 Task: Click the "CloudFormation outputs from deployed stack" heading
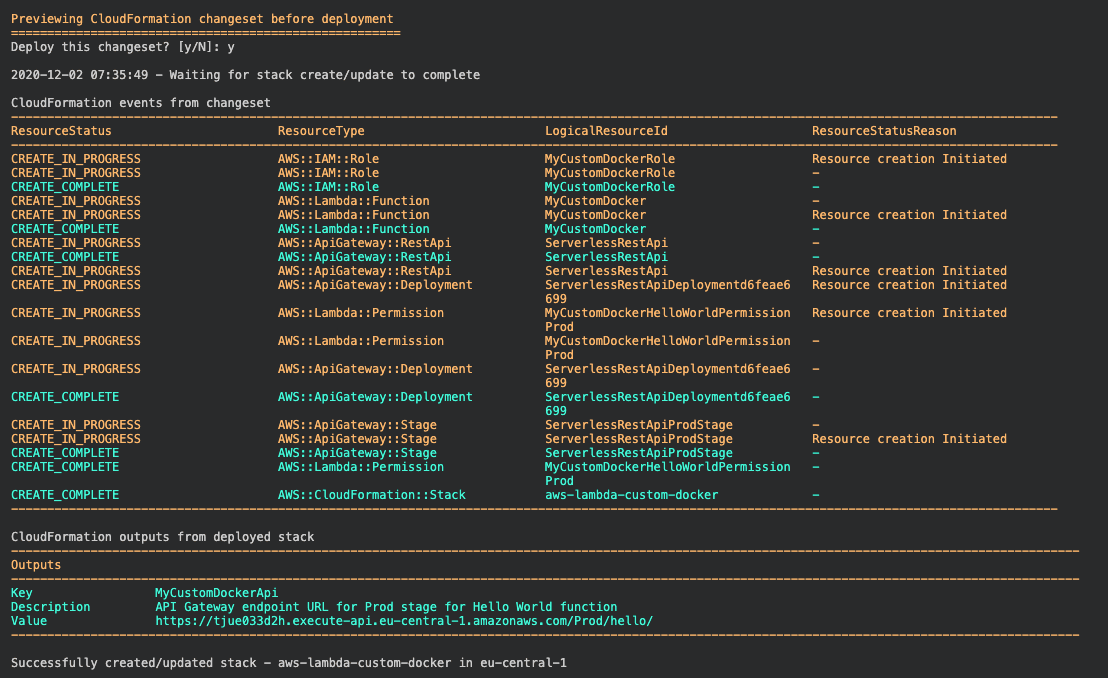(163, 537)
